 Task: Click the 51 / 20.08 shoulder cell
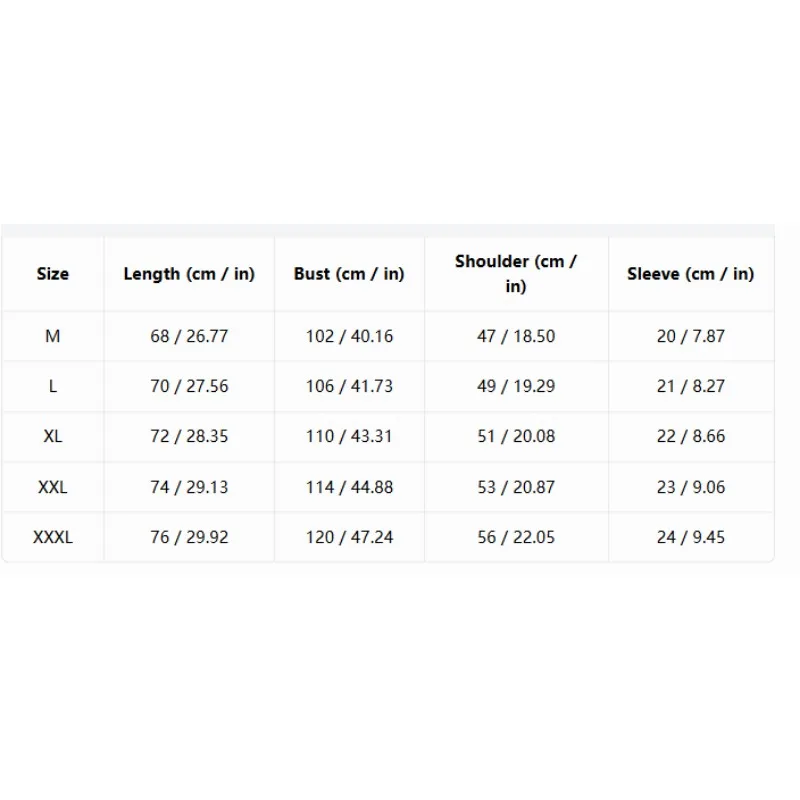(x=516, y=436)
